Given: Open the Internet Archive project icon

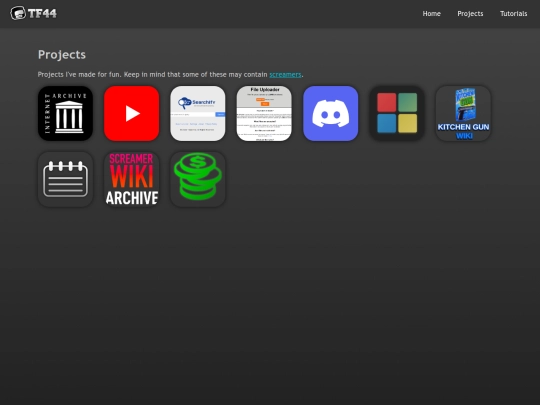Looking at the screenshot, I should pos(65,113).
